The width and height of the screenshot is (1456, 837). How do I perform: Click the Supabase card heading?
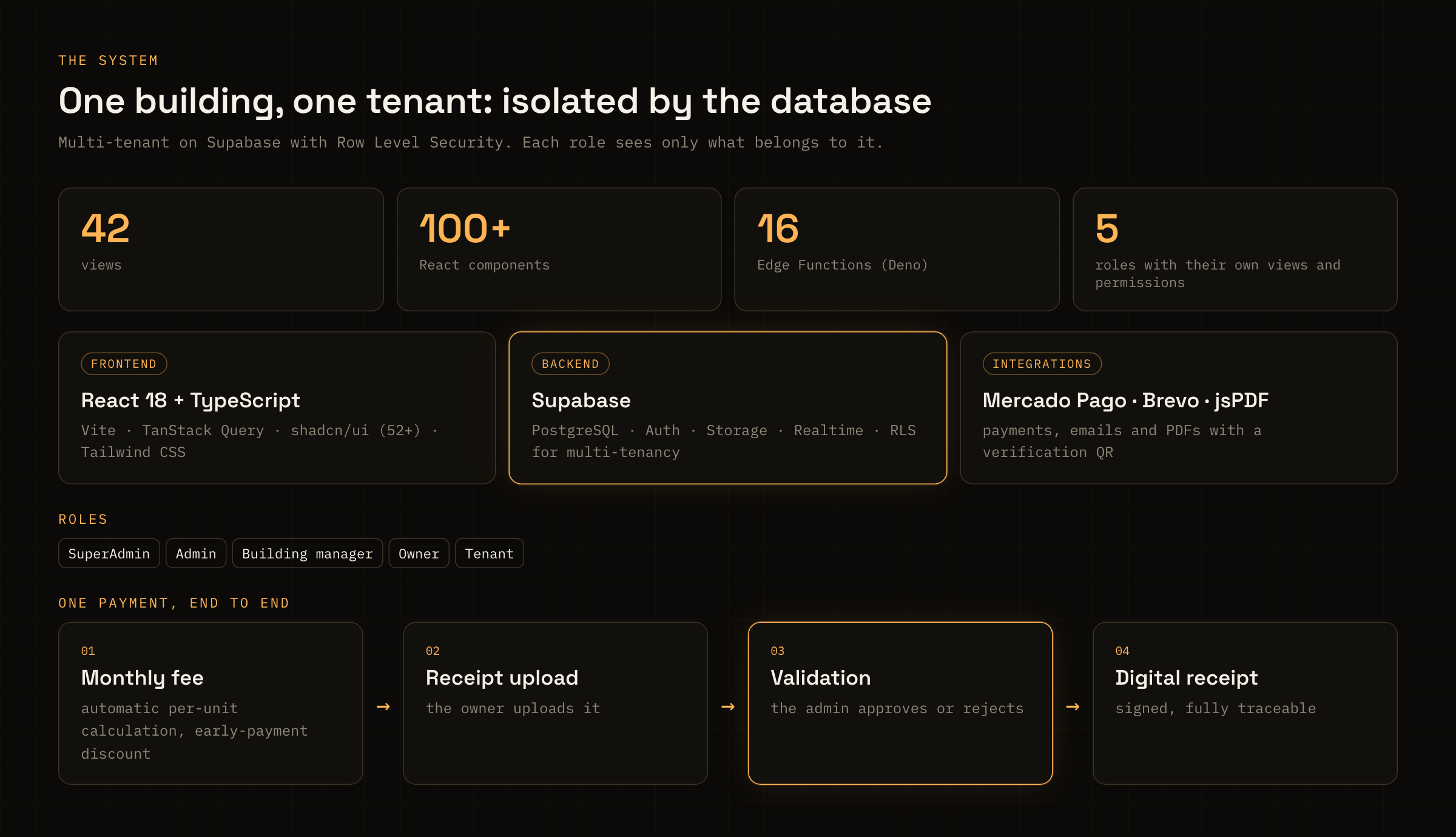tap(581, 401)
